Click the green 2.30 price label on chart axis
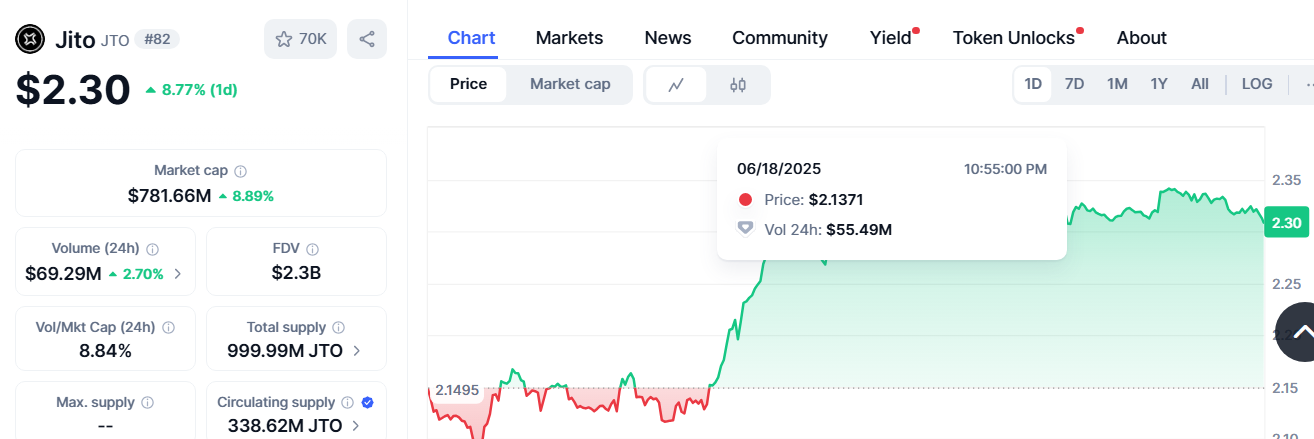The image size is (1314, 439). pos(1287,223)
